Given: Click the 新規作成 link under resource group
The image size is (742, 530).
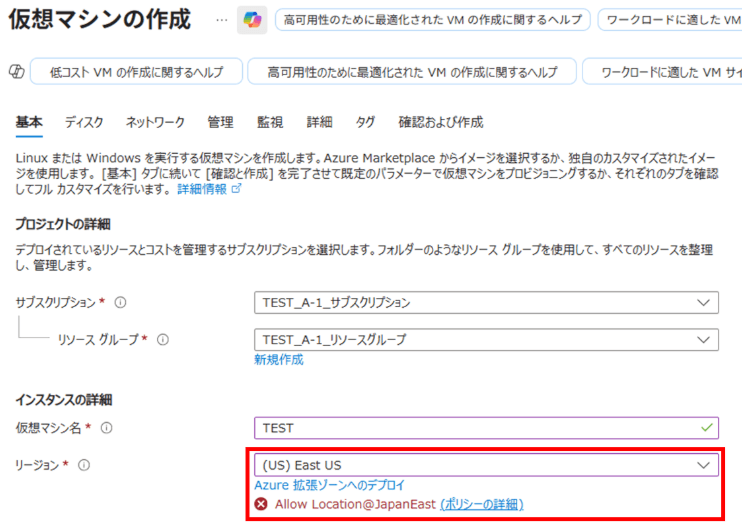Looking at the screenshot, I should 279,360.
